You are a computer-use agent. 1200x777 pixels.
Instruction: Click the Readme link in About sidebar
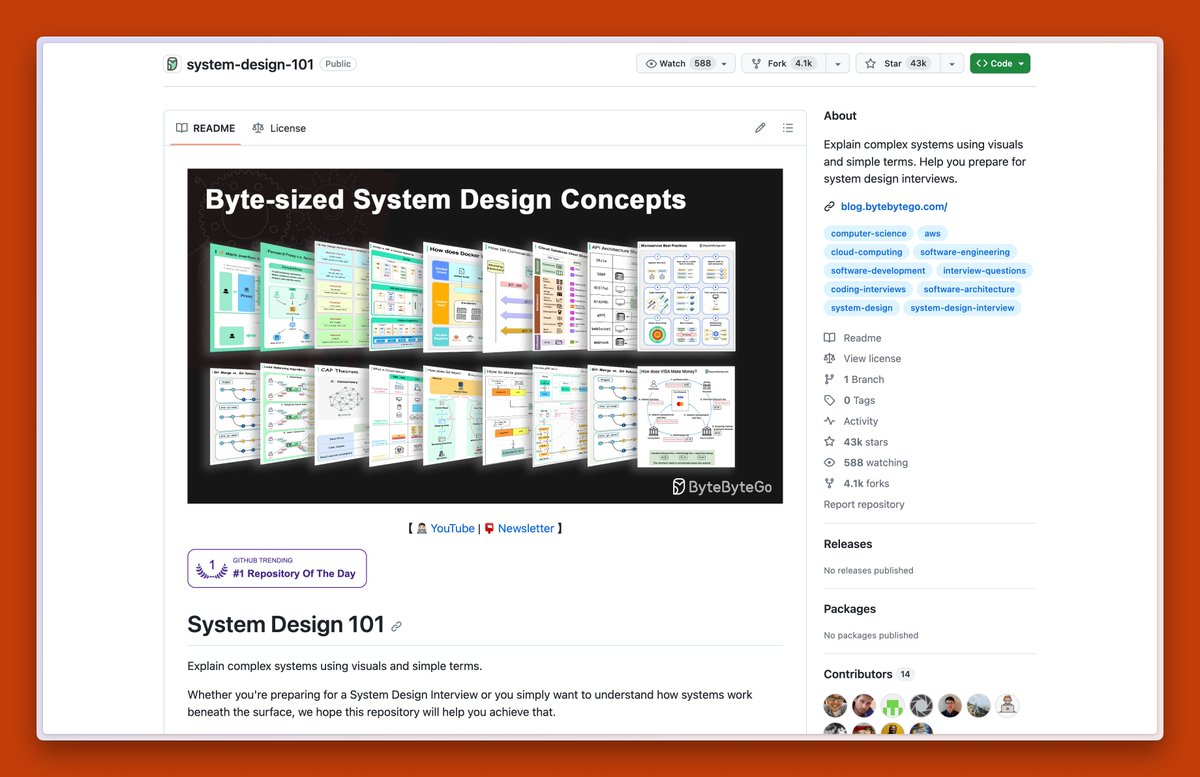click(x=853, y=338)
